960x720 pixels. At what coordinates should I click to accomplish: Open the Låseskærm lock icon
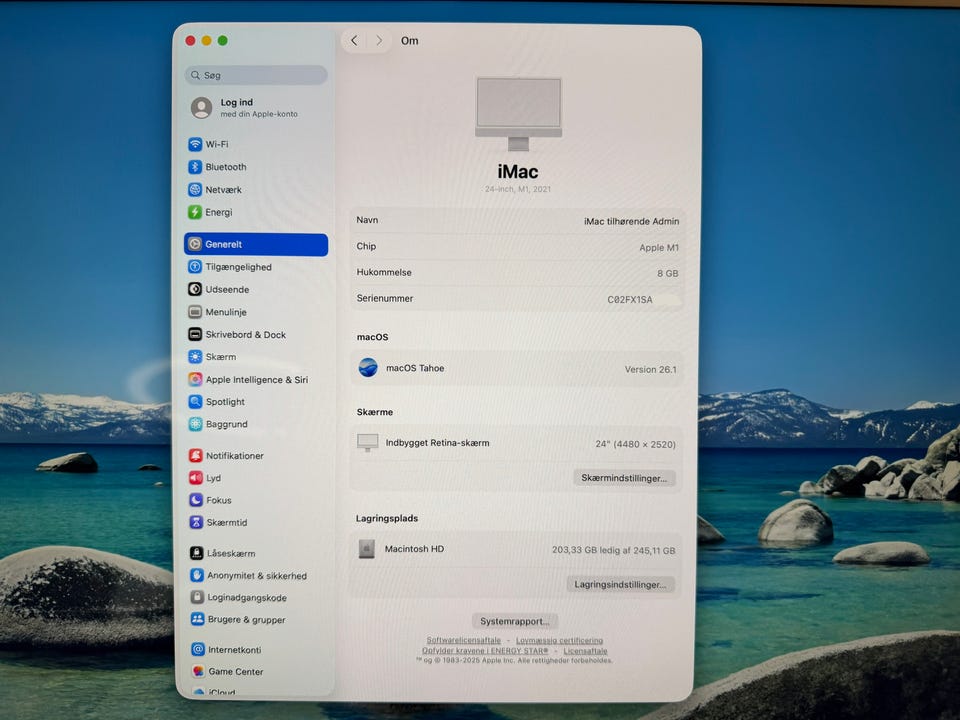click(197, 553)
